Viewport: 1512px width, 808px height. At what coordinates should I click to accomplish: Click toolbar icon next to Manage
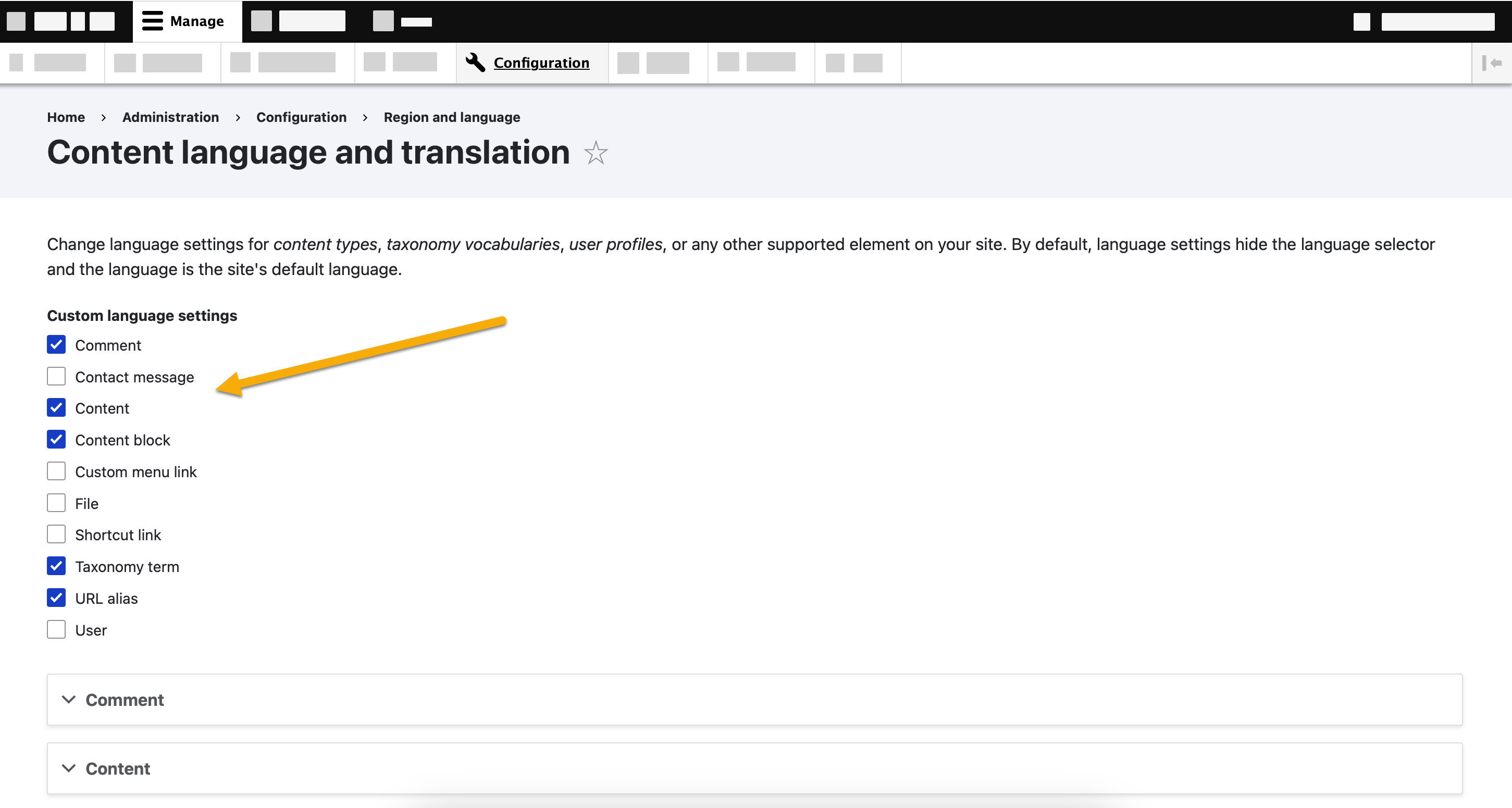tap(149, 21)
